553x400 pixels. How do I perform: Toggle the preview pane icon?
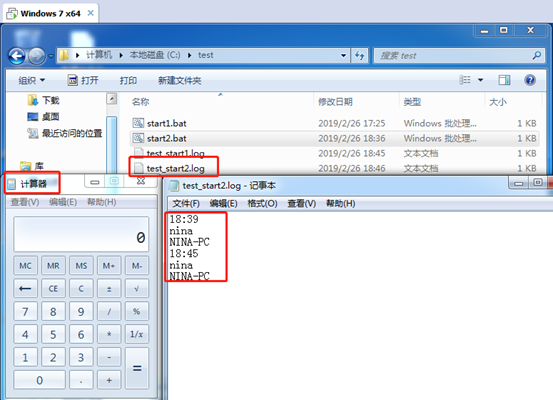tap(504, 80)
